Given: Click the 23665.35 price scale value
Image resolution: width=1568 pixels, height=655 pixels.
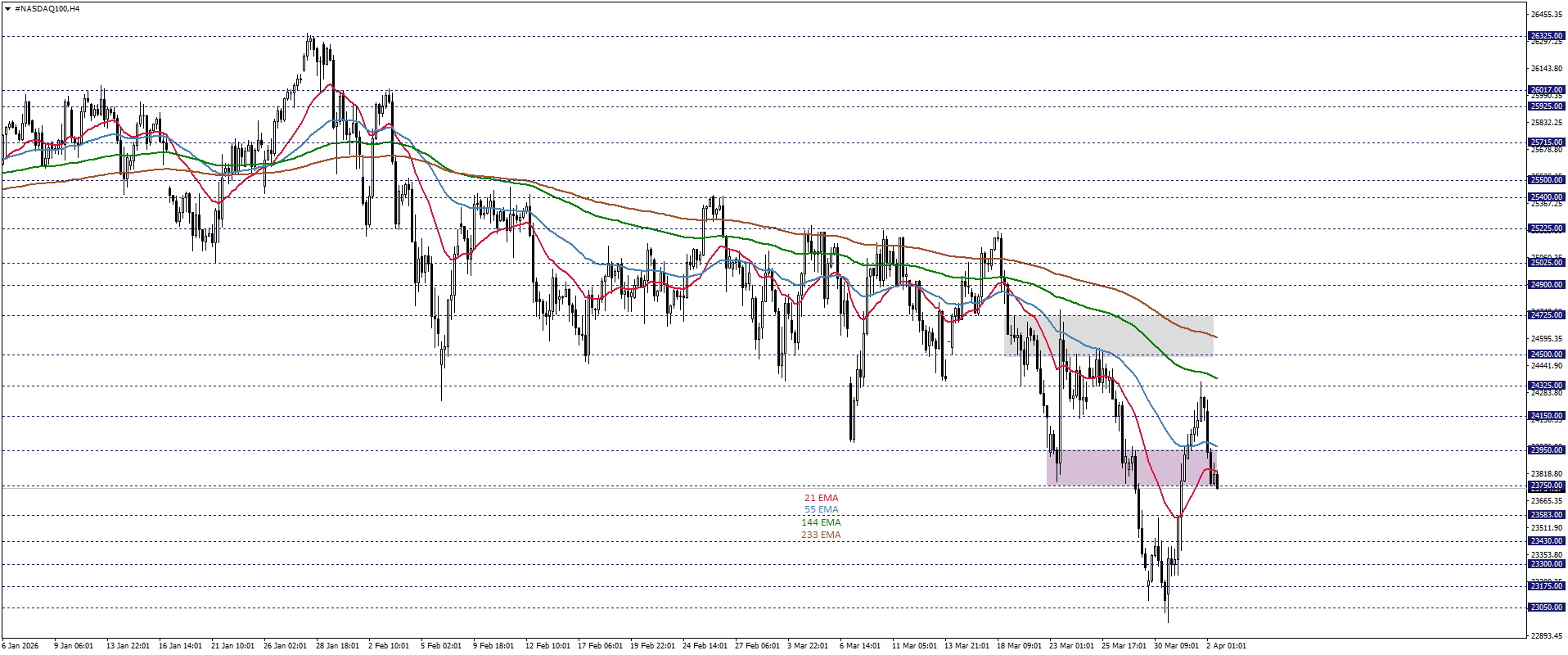Looking at the screenshot, I should point(1547,501).
